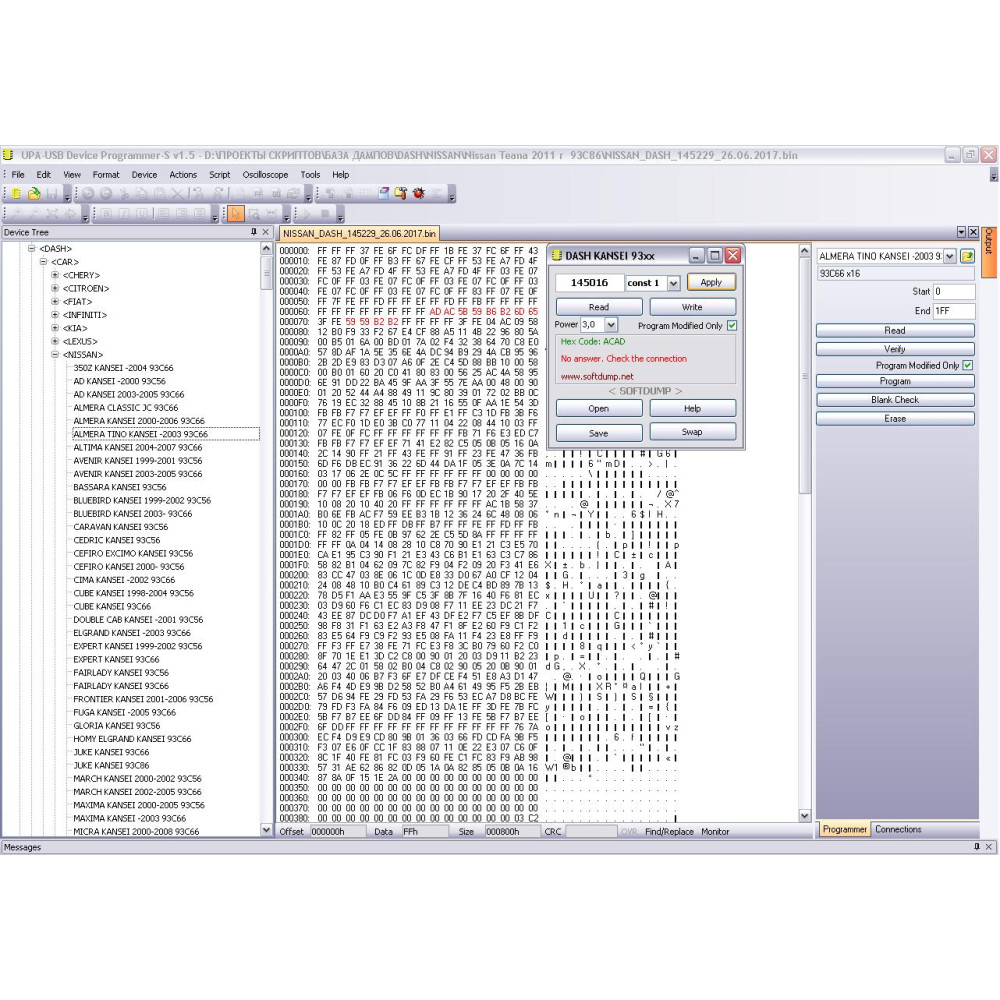The width and height of the screenshot is (1000, 1000).
Task: Pin the Messages panel
Action: [x=976, y=847]
